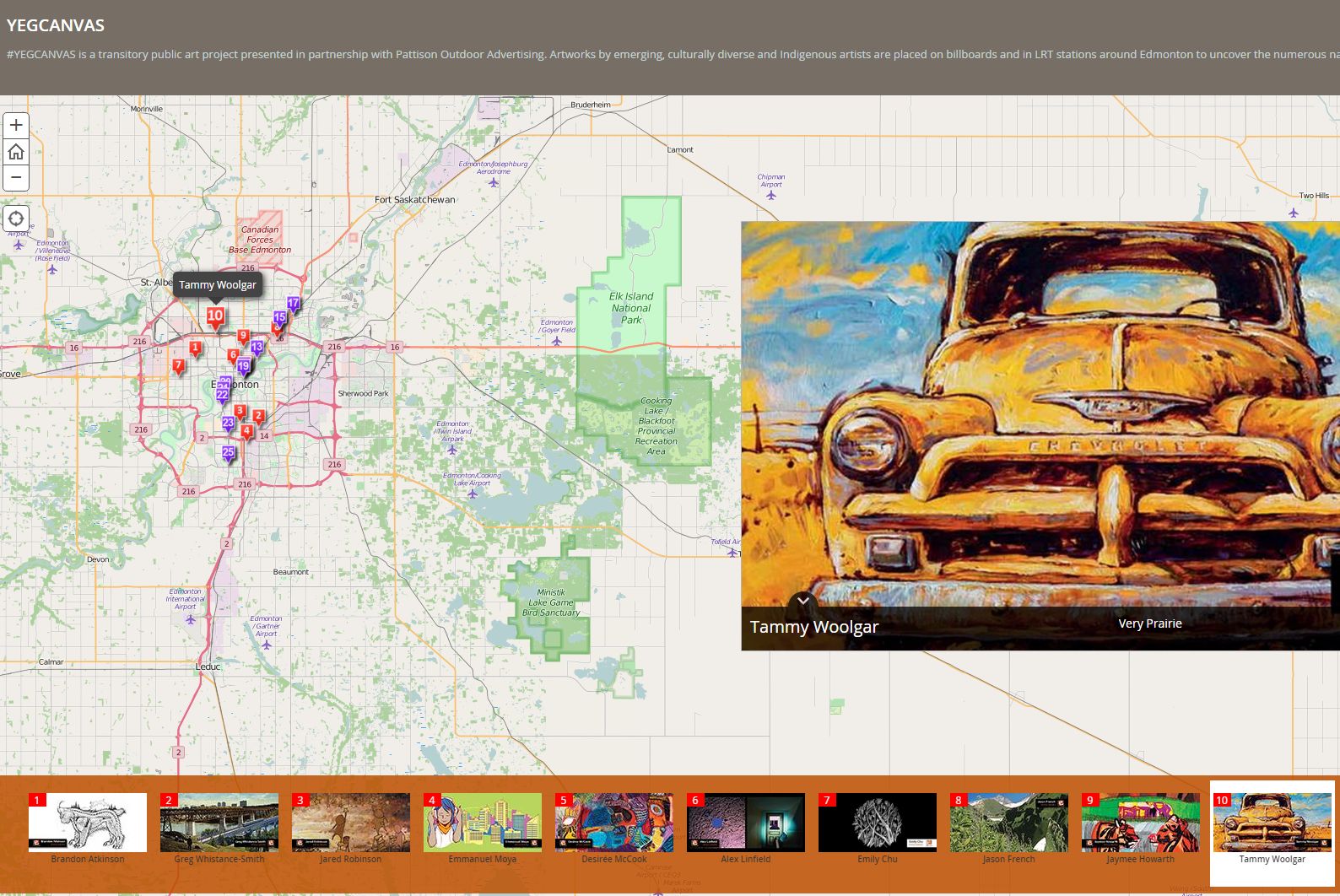Open Desirée McCook artwork thumbnail
The width and height of the screenshot is (1340, 896).
[614, 823]
